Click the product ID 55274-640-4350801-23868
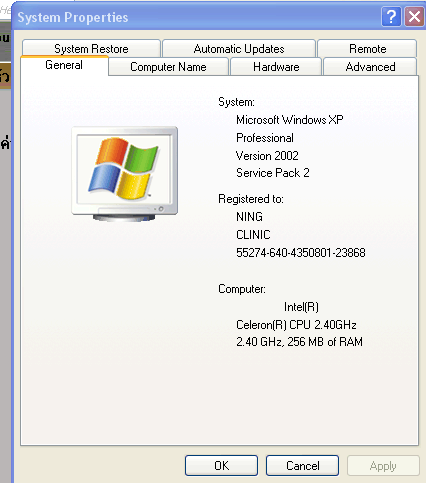The height and width of the screenshot is (483, 426). point(301,253)
